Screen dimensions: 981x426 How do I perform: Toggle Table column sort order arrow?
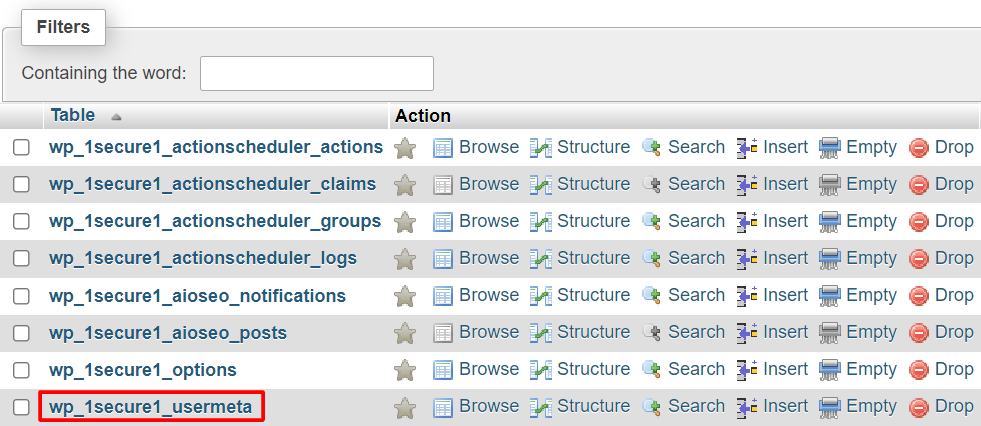[x=116, y=117]
